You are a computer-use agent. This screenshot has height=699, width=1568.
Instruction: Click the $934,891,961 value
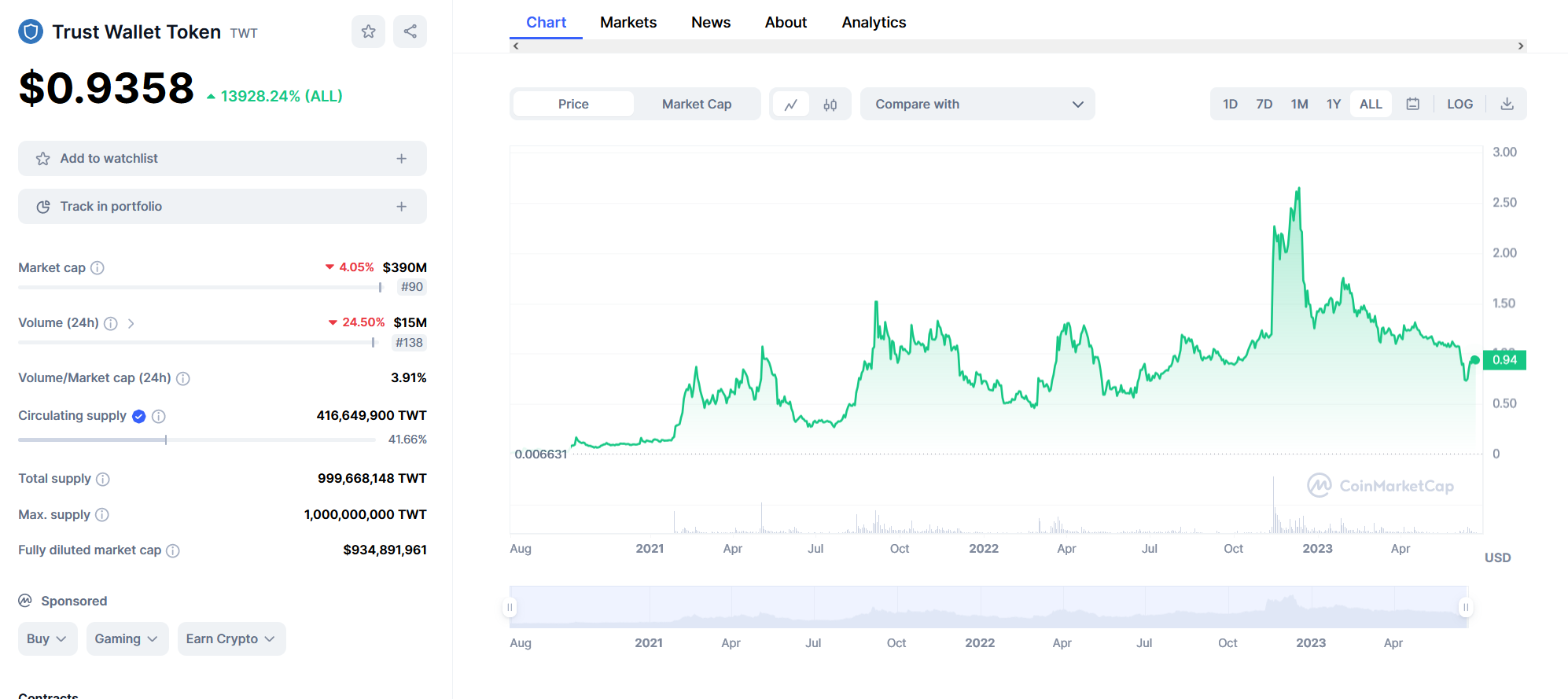[x=385, y=550]
